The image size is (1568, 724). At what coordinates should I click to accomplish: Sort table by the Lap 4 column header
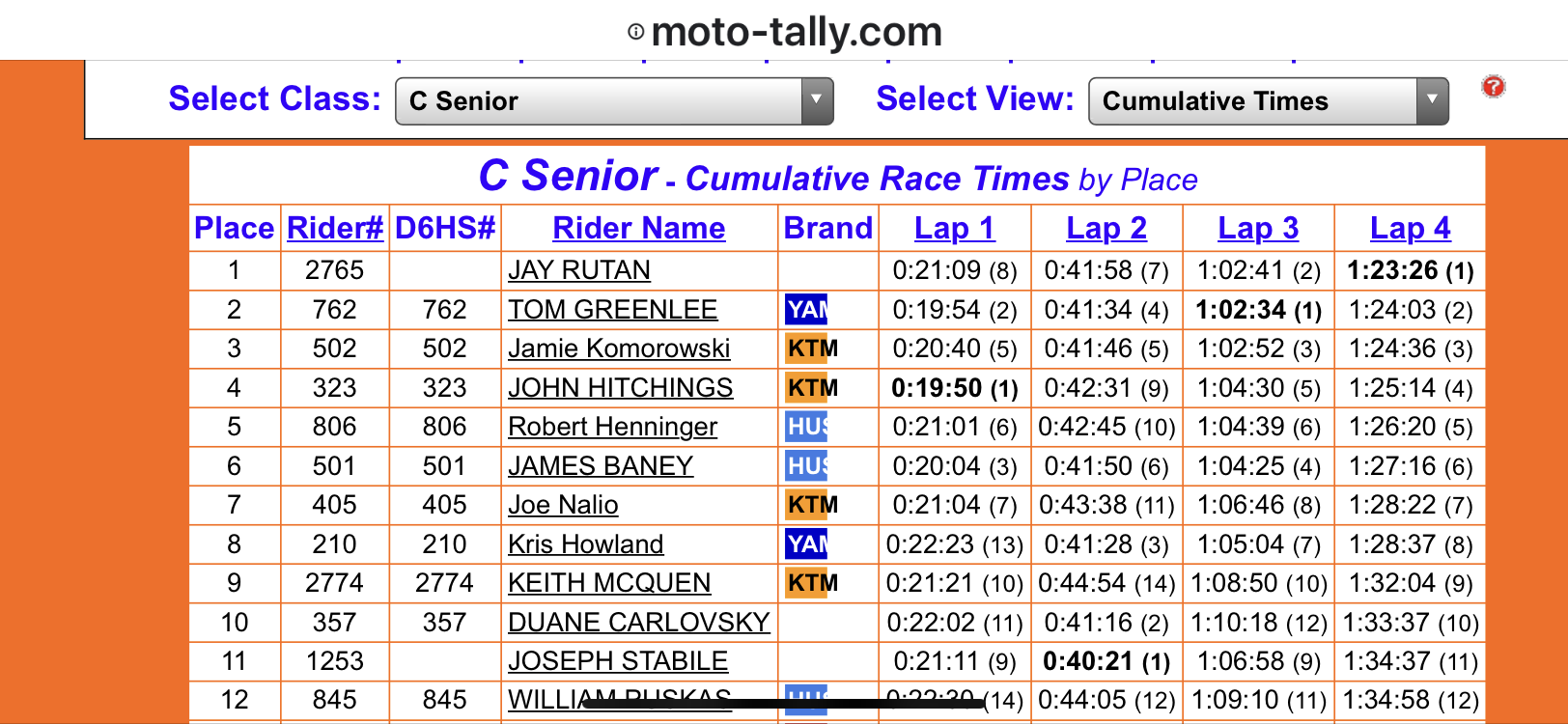click(1410, 228)
